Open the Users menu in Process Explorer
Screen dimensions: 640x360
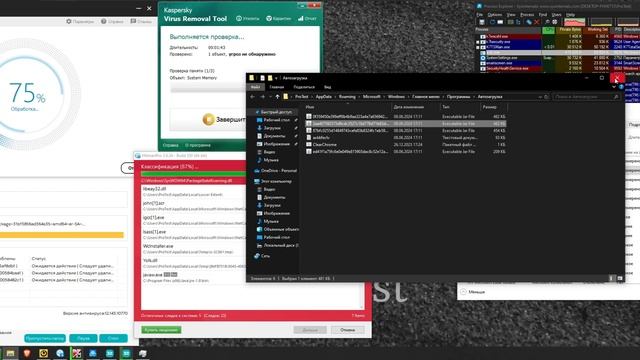[x=556, y=15]
